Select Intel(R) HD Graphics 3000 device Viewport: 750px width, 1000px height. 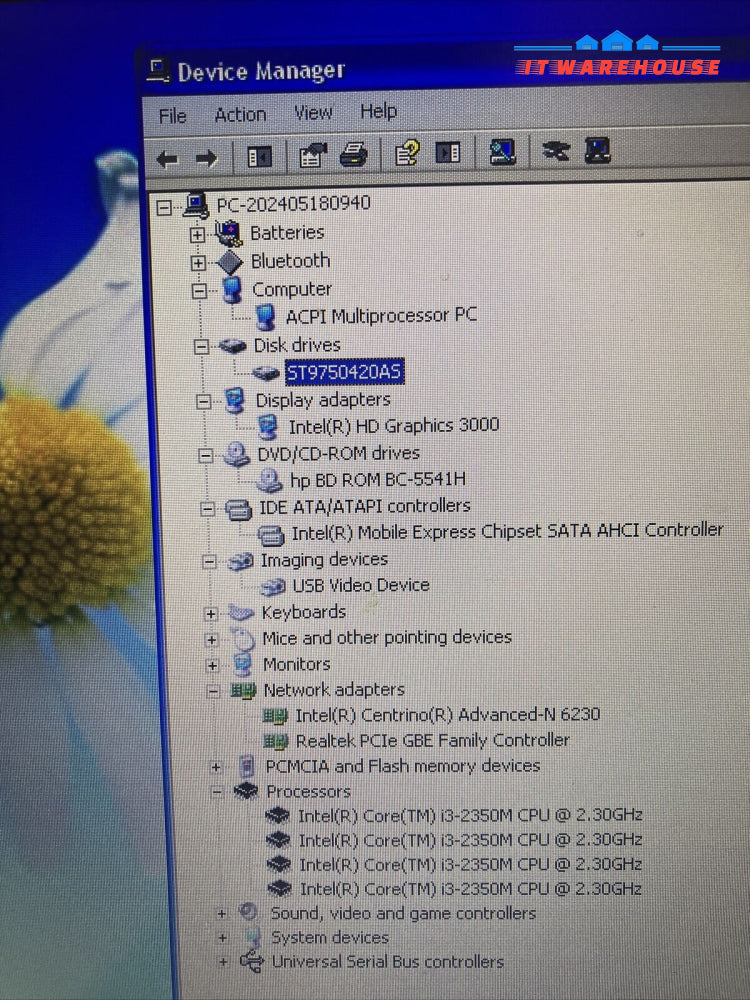[x=393, y=426]
